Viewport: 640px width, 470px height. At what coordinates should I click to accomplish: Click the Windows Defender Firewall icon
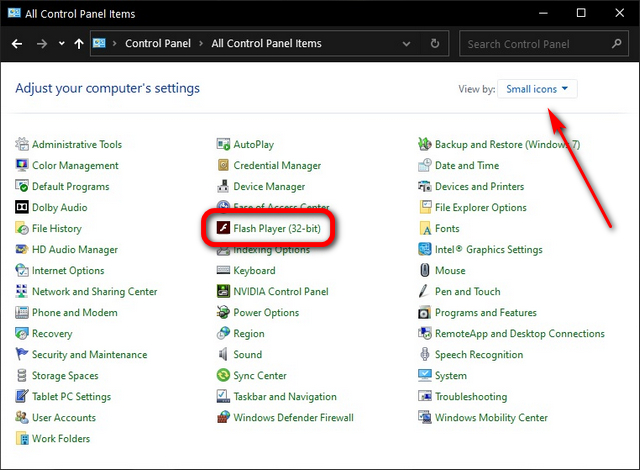[224, 418]
